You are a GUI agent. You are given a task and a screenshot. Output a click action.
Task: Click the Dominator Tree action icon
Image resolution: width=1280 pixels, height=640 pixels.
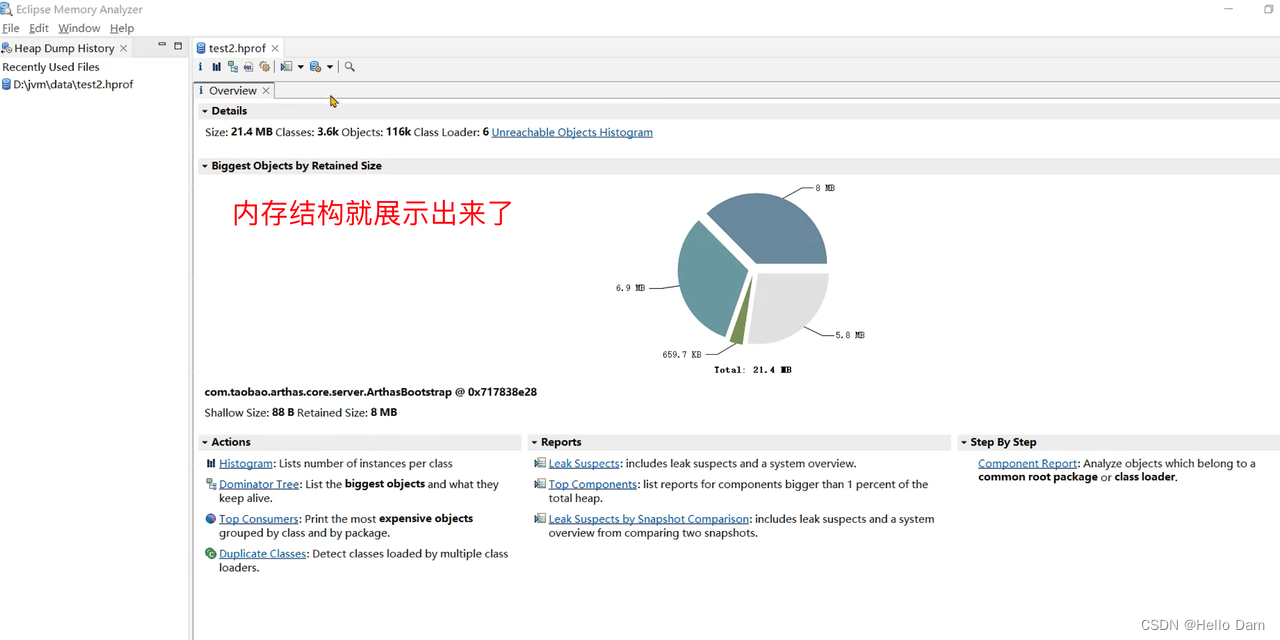211,484
